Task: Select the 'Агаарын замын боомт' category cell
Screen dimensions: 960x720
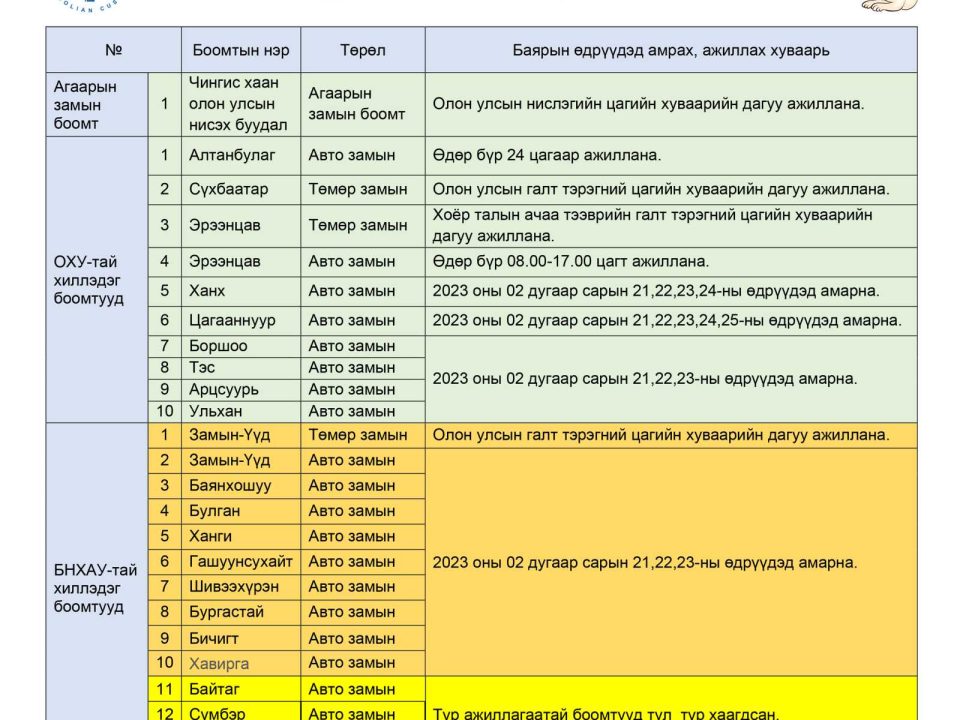Action: [97, 104]
